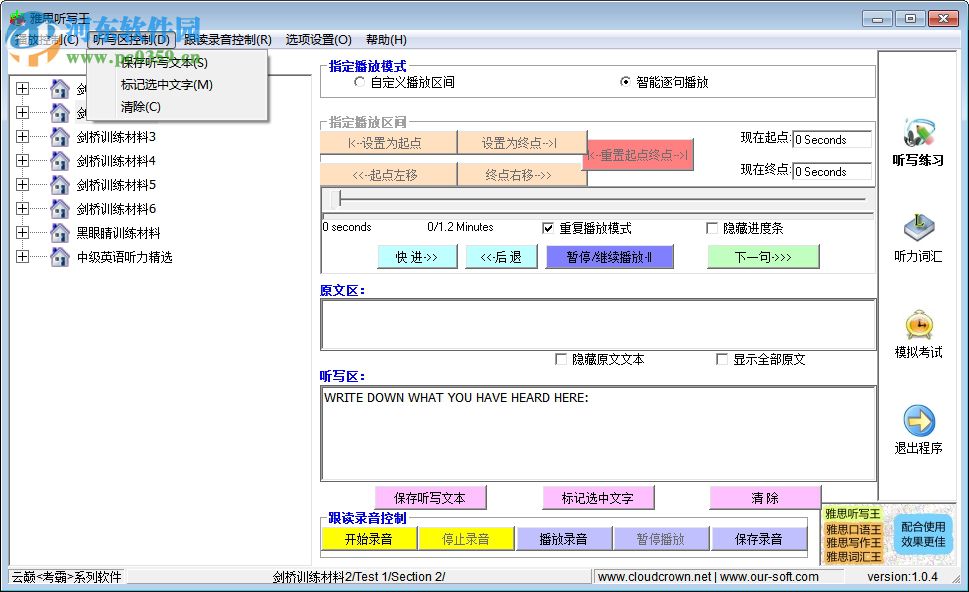Click inside the 听写区 dictation text area
969x592 pixels.
598,434
